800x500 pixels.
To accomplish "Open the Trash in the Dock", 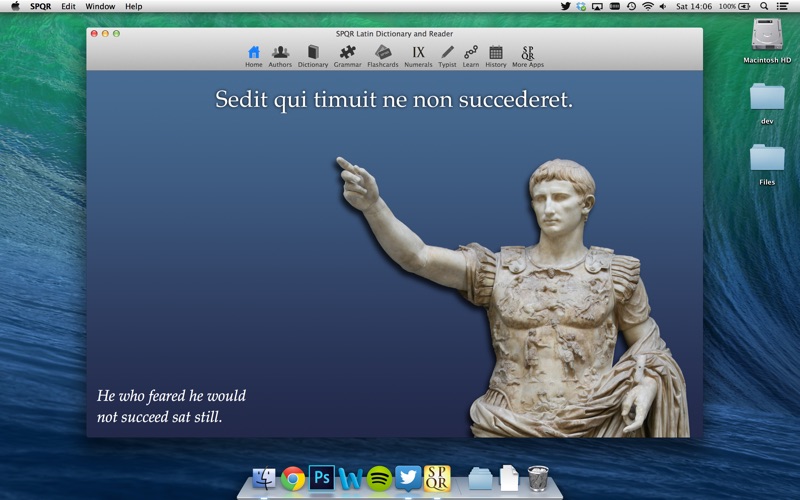I will coord(538,478).
